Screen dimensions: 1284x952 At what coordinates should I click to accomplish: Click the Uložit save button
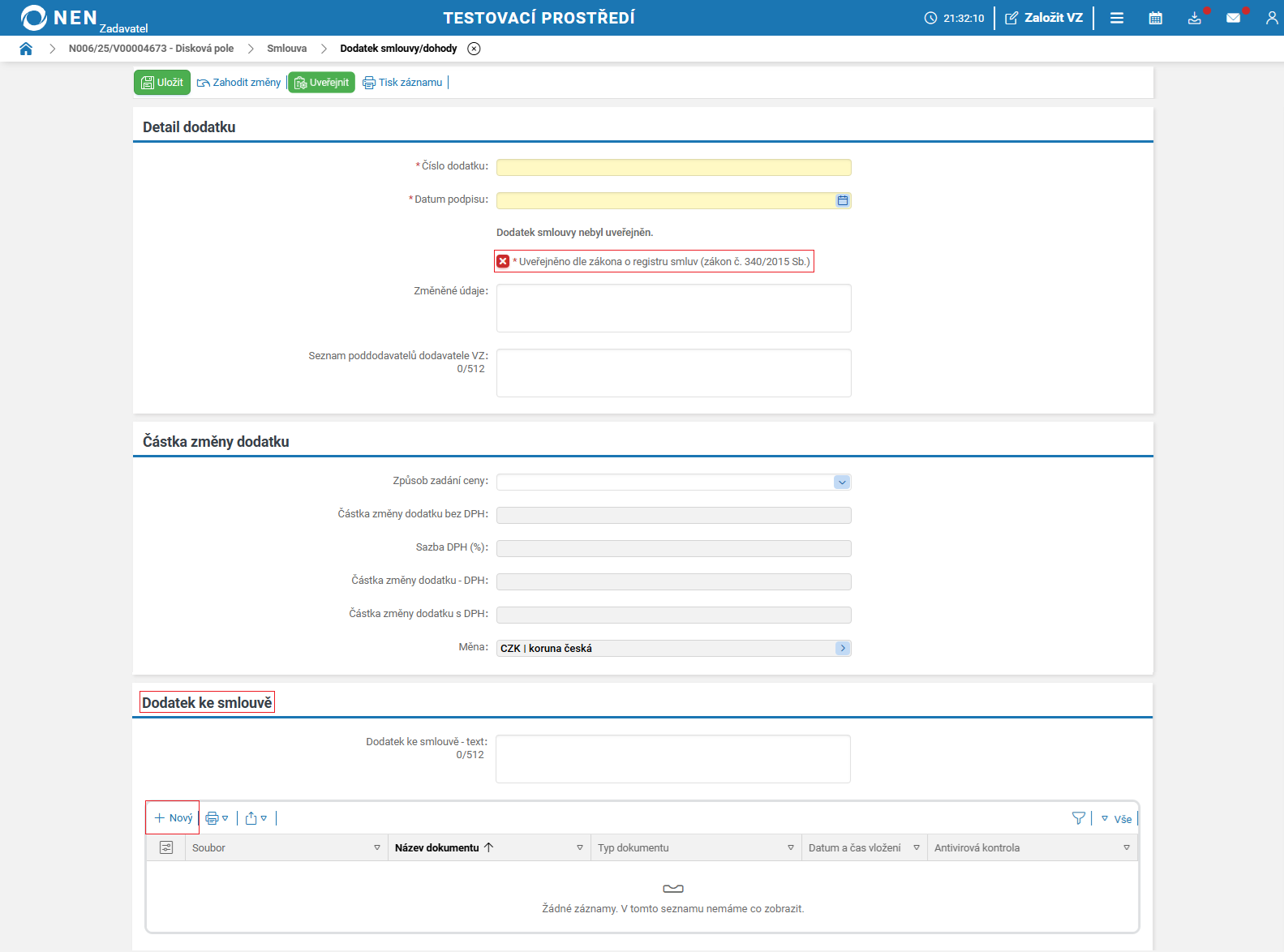[x=162, y=83]
